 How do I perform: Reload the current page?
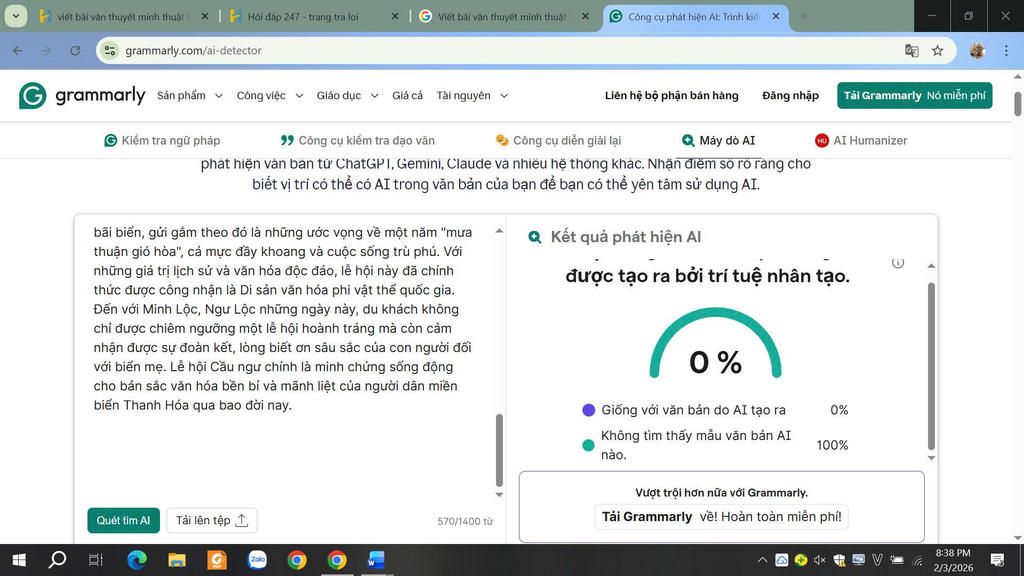pos(75,50)
